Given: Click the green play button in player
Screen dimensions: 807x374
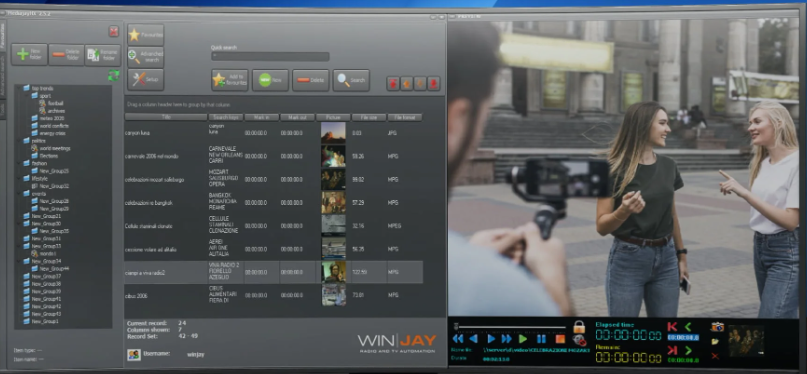Looking at the screenshot, I should click(x=523, y=339).
